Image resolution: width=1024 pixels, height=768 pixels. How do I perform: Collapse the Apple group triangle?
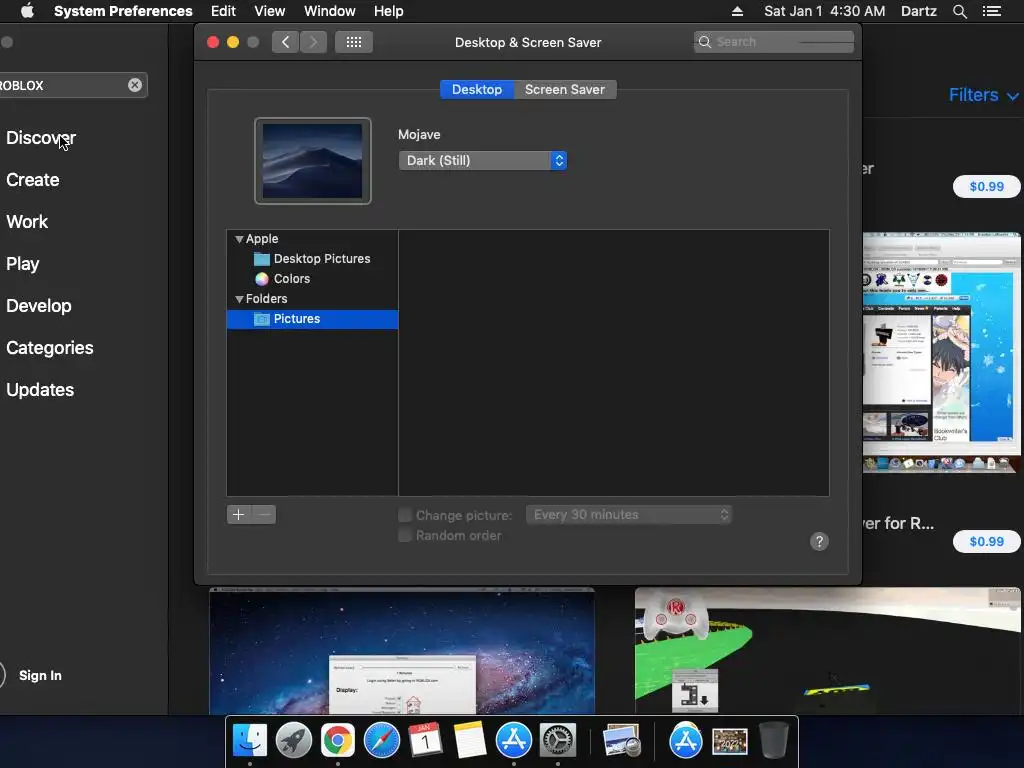point(239,239)
